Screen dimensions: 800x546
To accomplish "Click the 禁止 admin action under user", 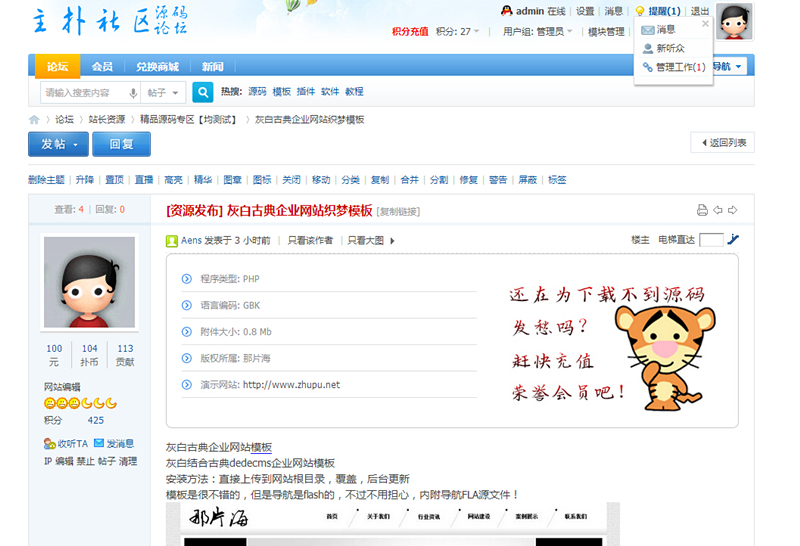I will click(85, 461).
